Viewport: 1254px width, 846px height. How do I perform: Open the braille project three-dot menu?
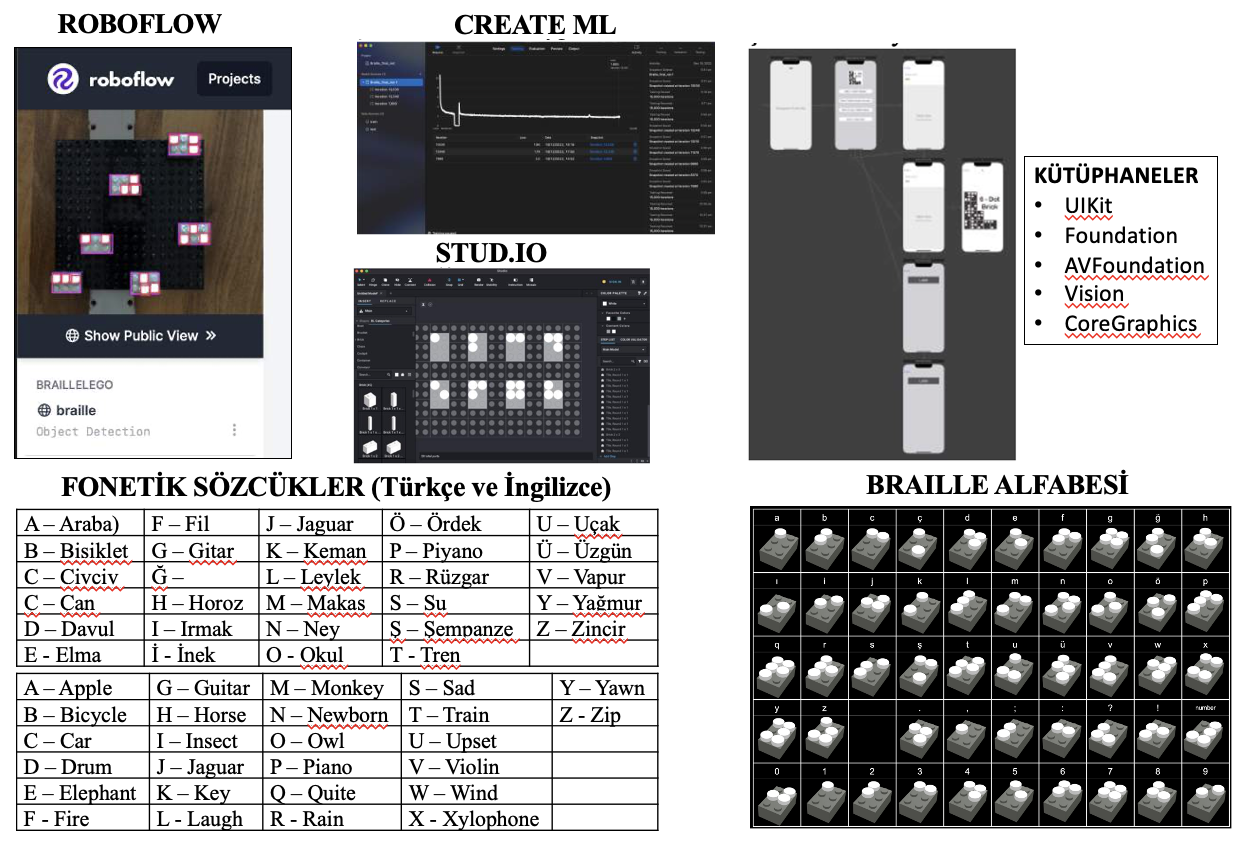(235, 430)
